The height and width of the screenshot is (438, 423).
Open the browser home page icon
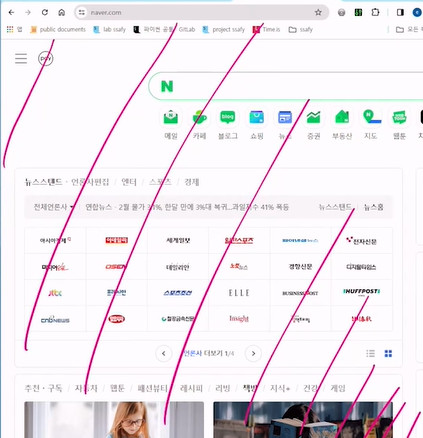tap(62, 13)
